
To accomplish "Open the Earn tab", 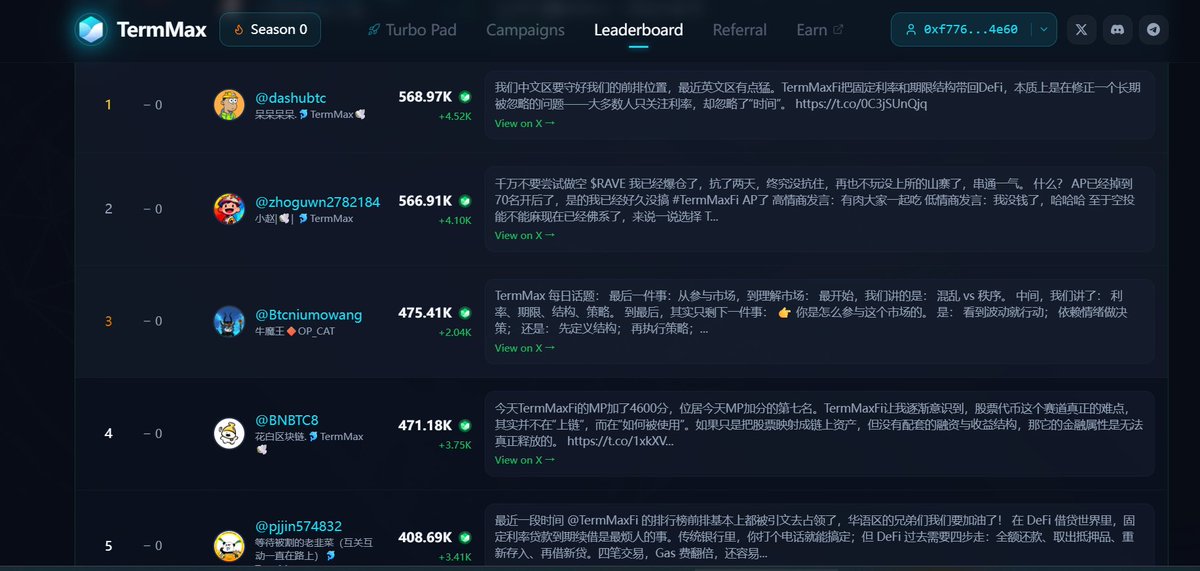I will 820,30.
